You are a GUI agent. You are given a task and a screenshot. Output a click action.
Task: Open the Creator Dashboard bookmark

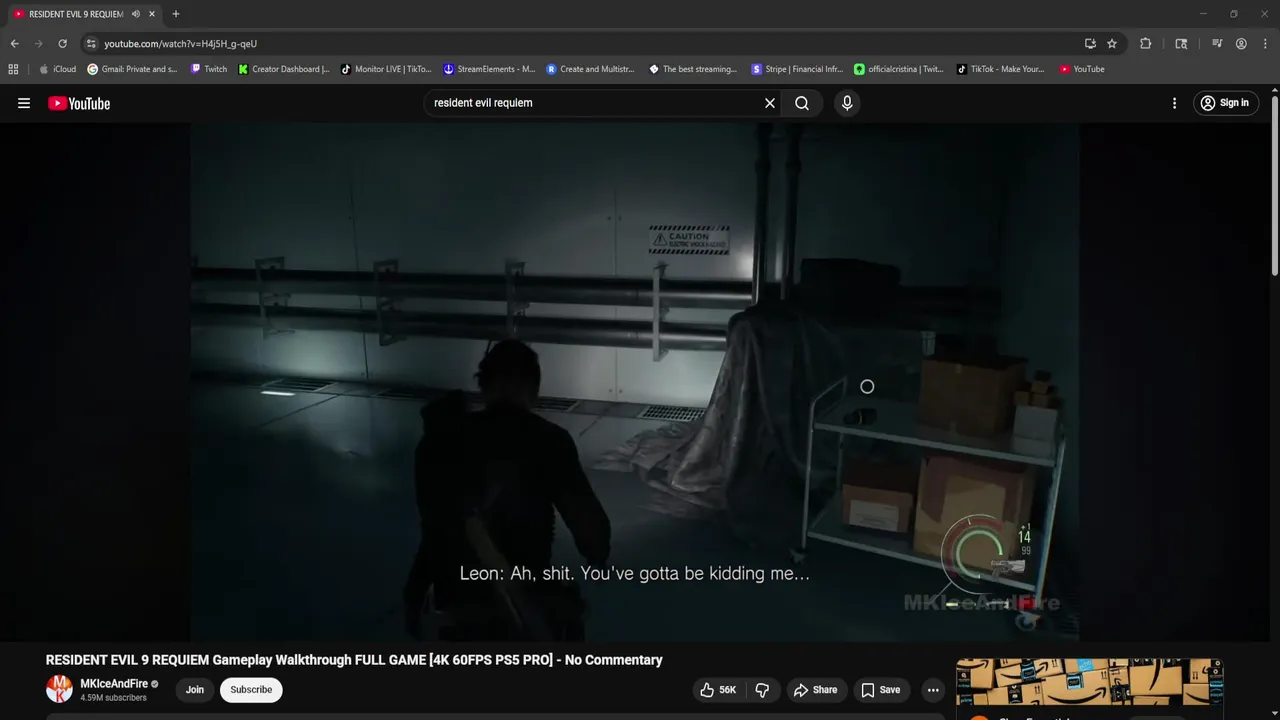pyautogui.click(x=284, y=69)
